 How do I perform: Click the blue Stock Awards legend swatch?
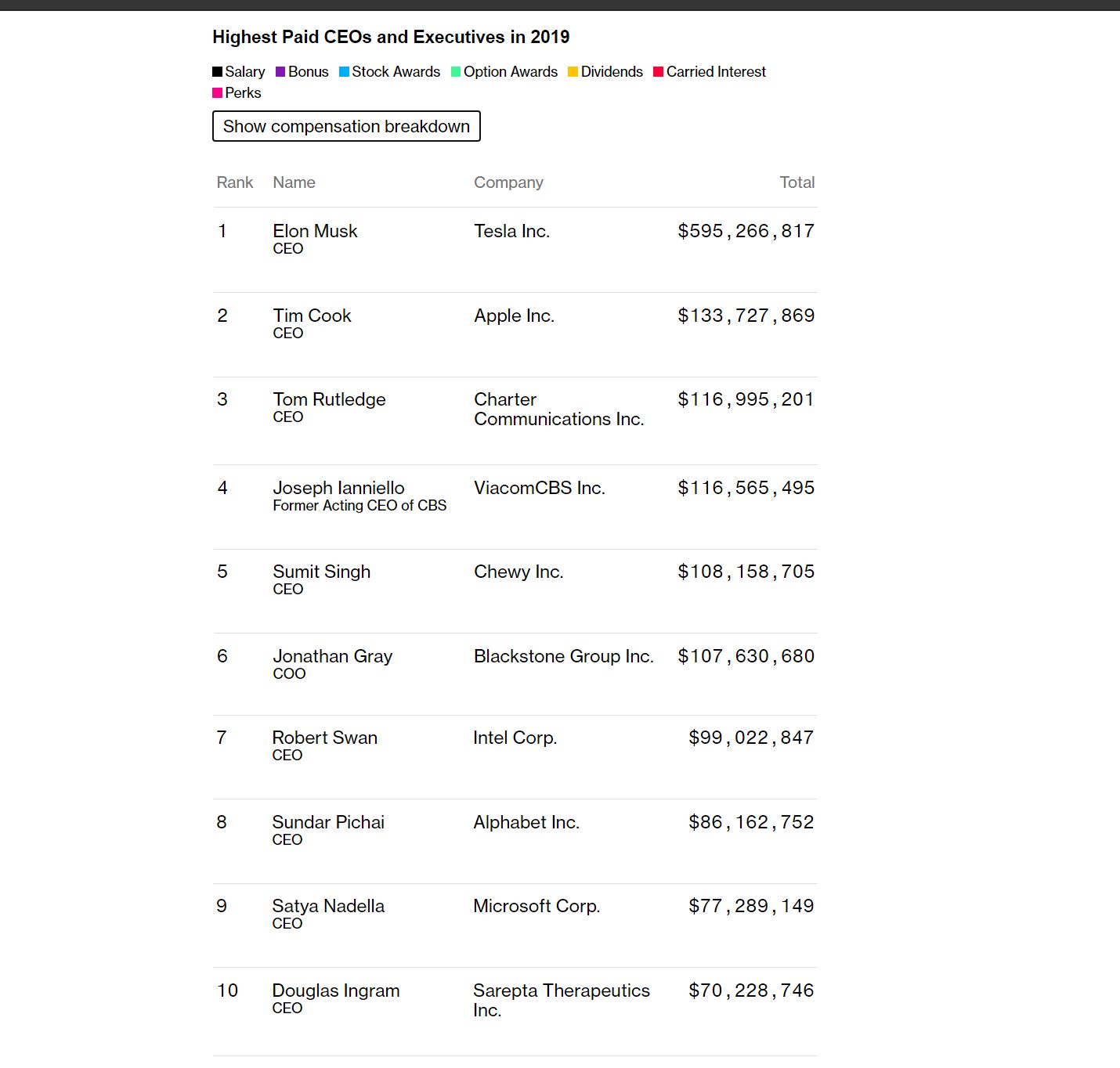tap(344, 72)
